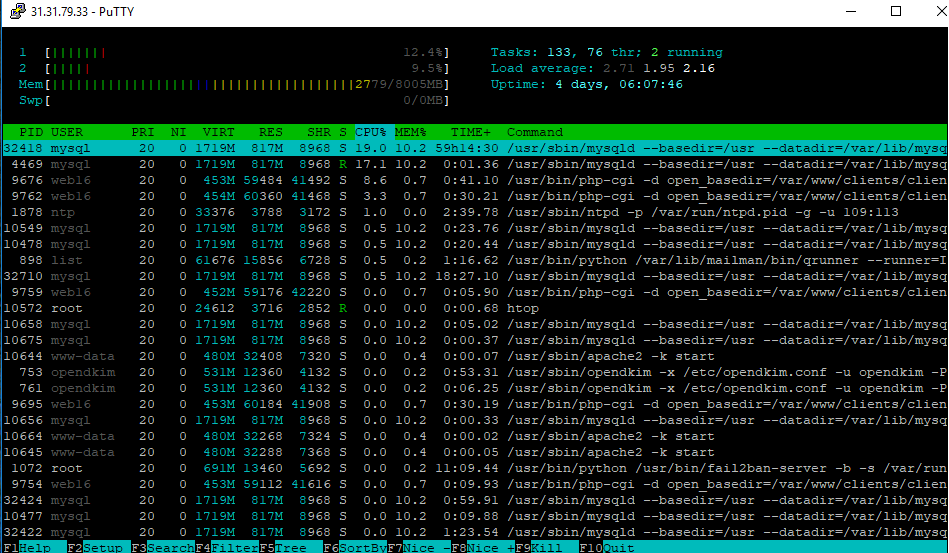949x553 pixels.
Task: Select the ntpd process PID 1878
Action: (x=474, y=212)
